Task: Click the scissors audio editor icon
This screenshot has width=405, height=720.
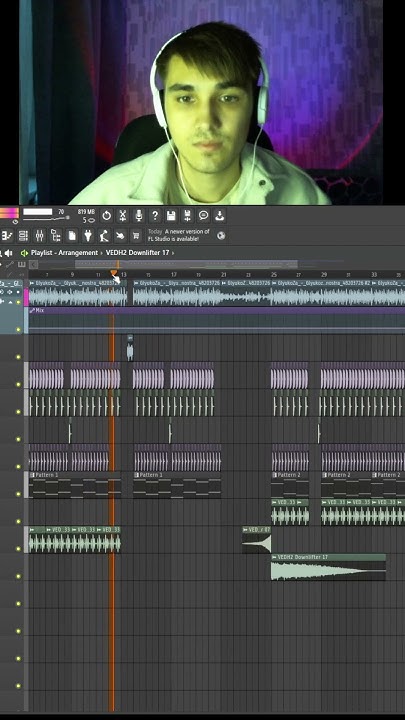Action: (x=123, y=215)
